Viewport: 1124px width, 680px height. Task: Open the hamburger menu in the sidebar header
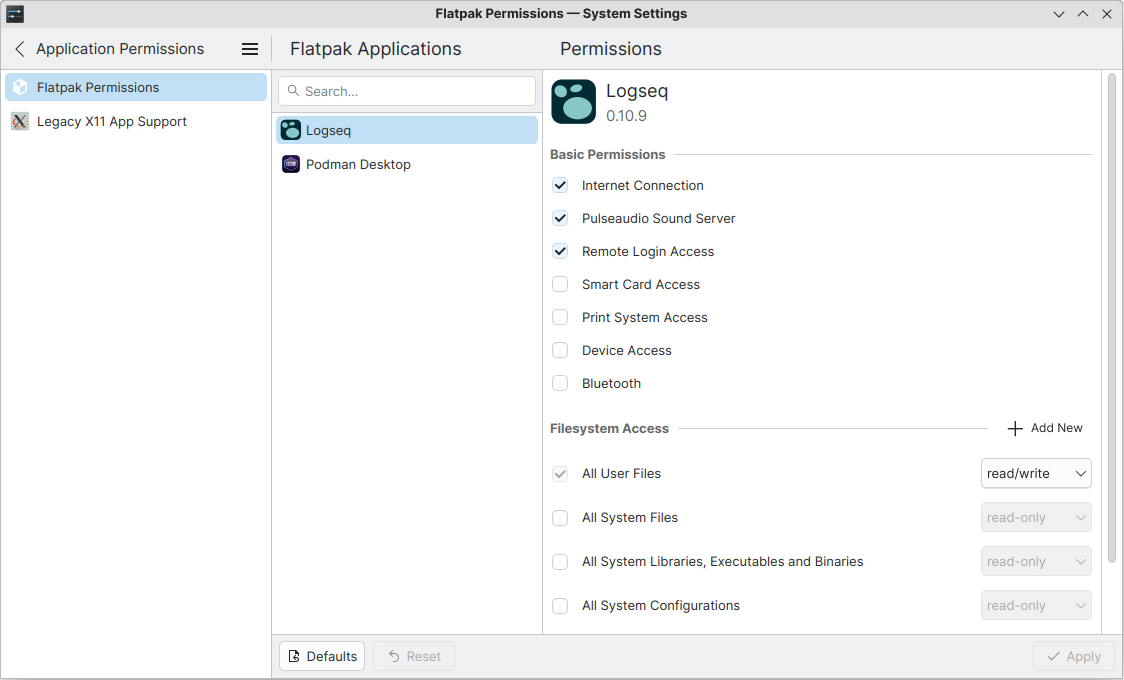point(249,49)
